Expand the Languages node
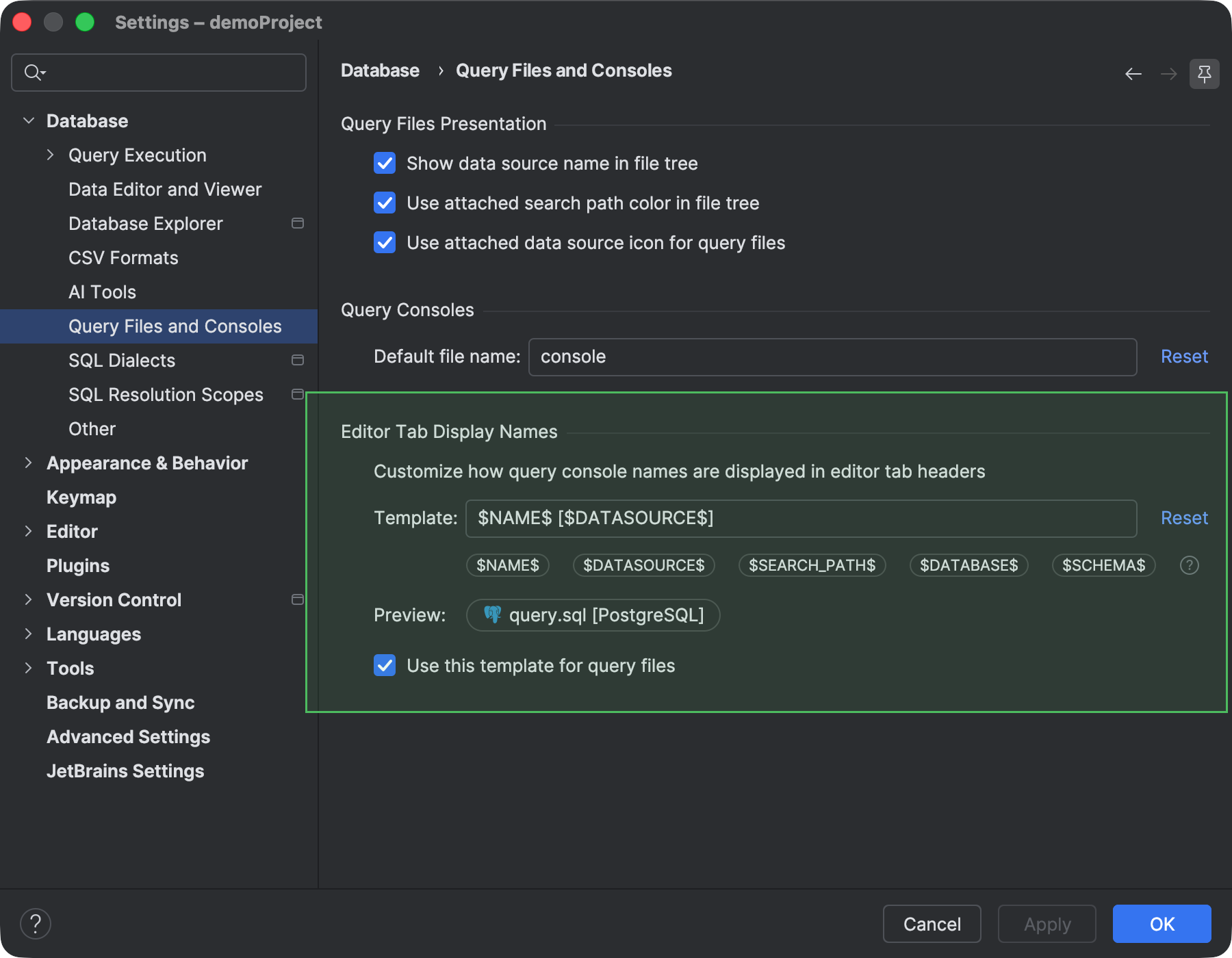The height and width of the screenshot is (958, 1232). coord(29,634)
